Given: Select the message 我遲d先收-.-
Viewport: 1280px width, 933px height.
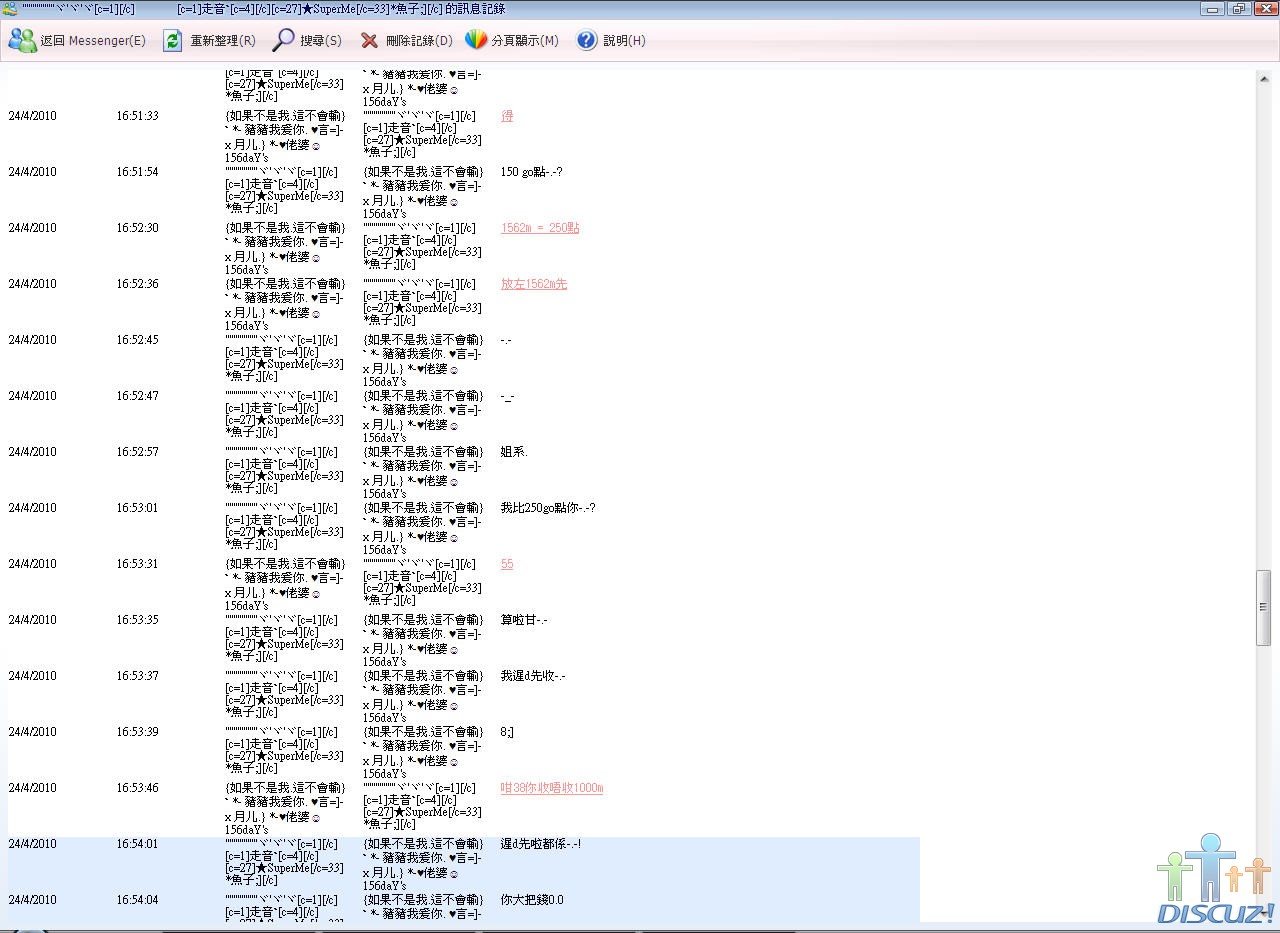Looking at the screenshot, I should (x=533, y=676).
